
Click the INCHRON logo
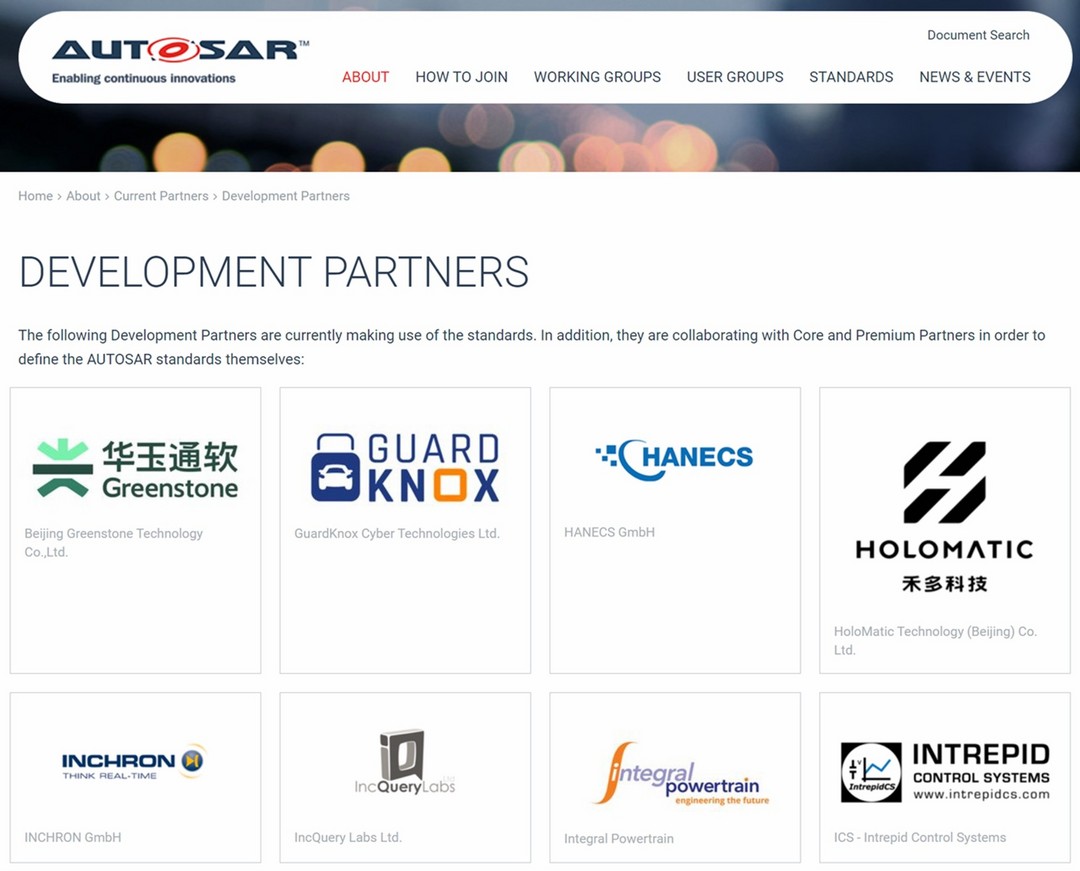pos(135,762)
